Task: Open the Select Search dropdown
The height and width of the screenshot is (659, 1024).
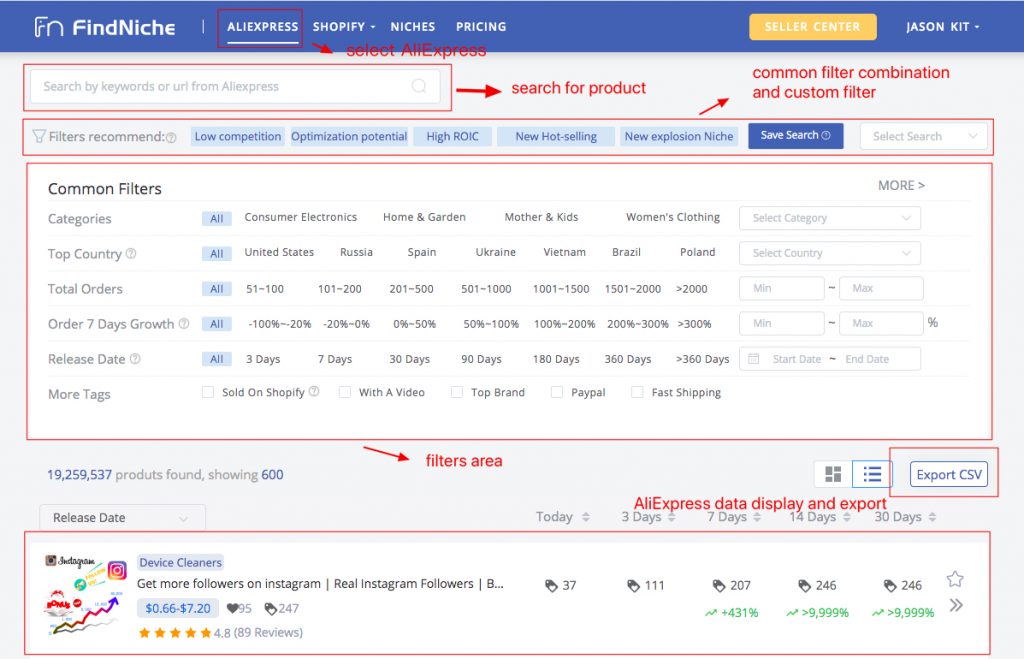Action: tap(924, 136)
